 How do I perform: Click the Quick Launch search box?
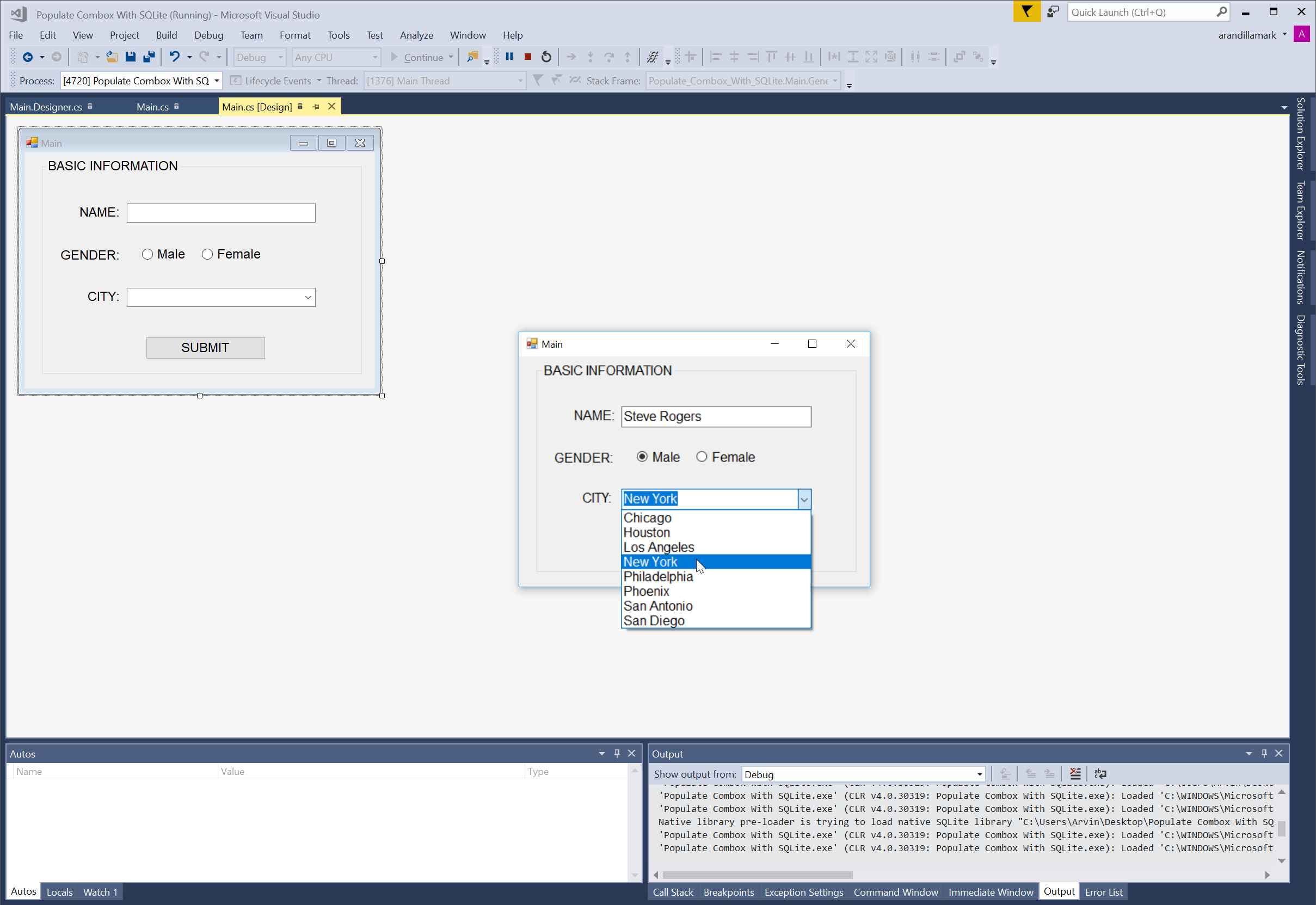coord(1149,12)
